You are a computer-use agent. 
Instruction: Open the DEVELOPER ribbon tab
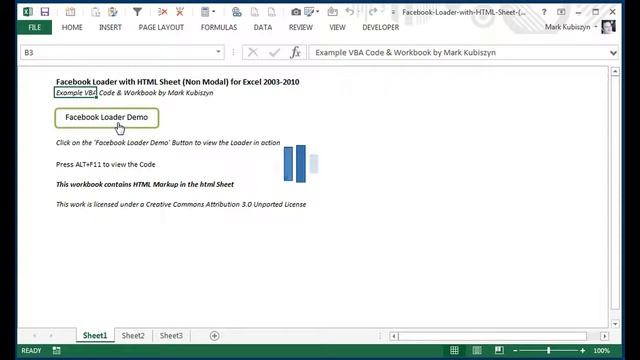381,27
